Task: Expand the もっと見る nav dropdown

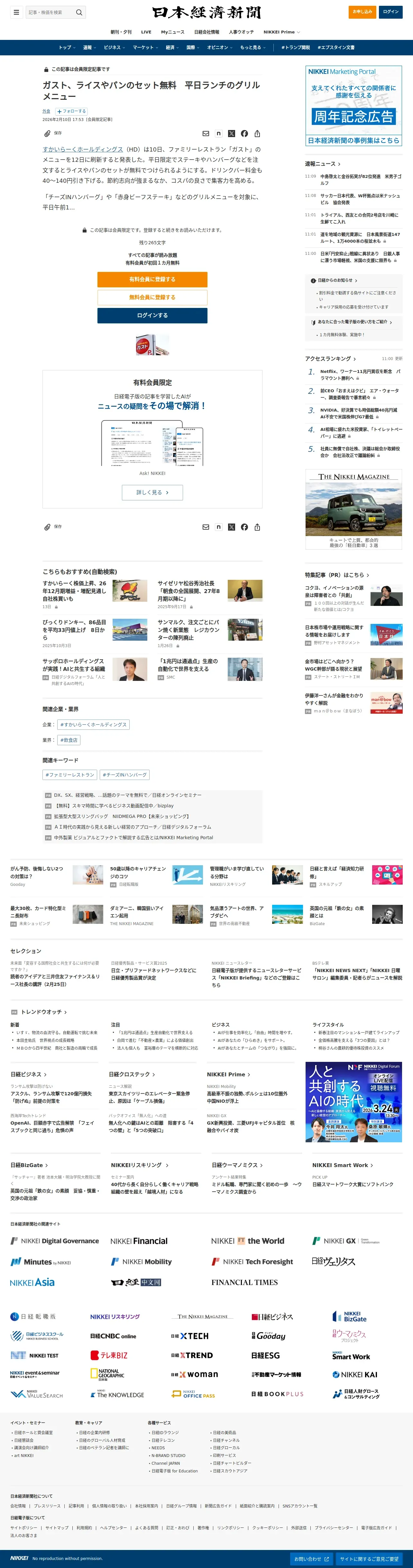Action: [x=253, y=48]
